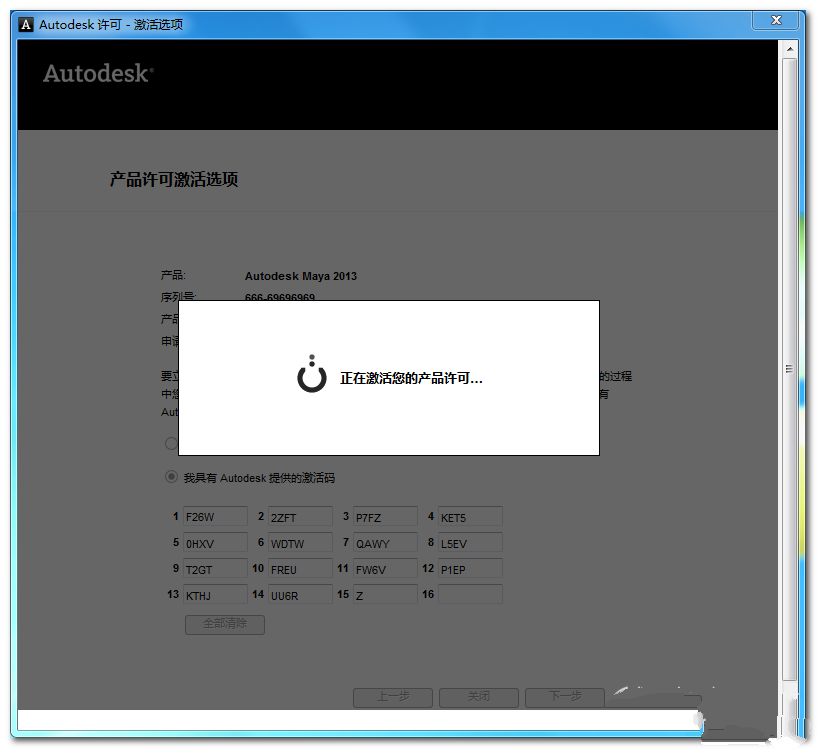
Task: Click activation code field 12 with P1EP
Action: coord(470,568)
